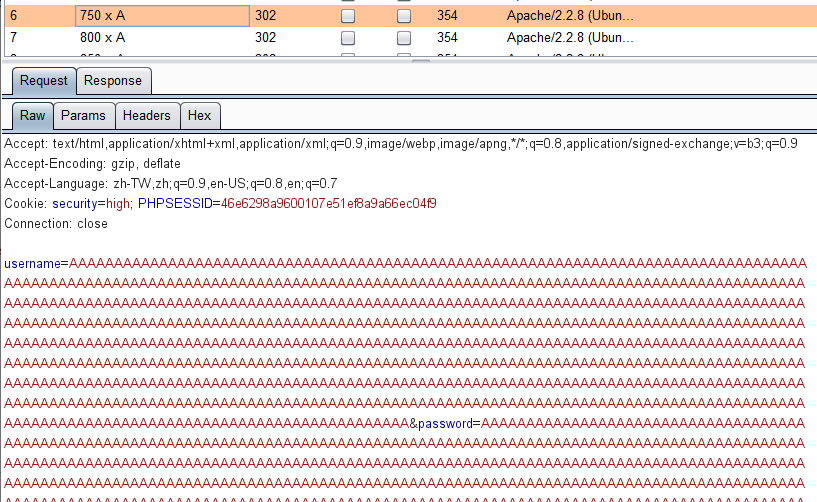Click status 302 in row 6
Viewport: 817px width, 502px height.
pyautogui.click(x=266, y=16)
